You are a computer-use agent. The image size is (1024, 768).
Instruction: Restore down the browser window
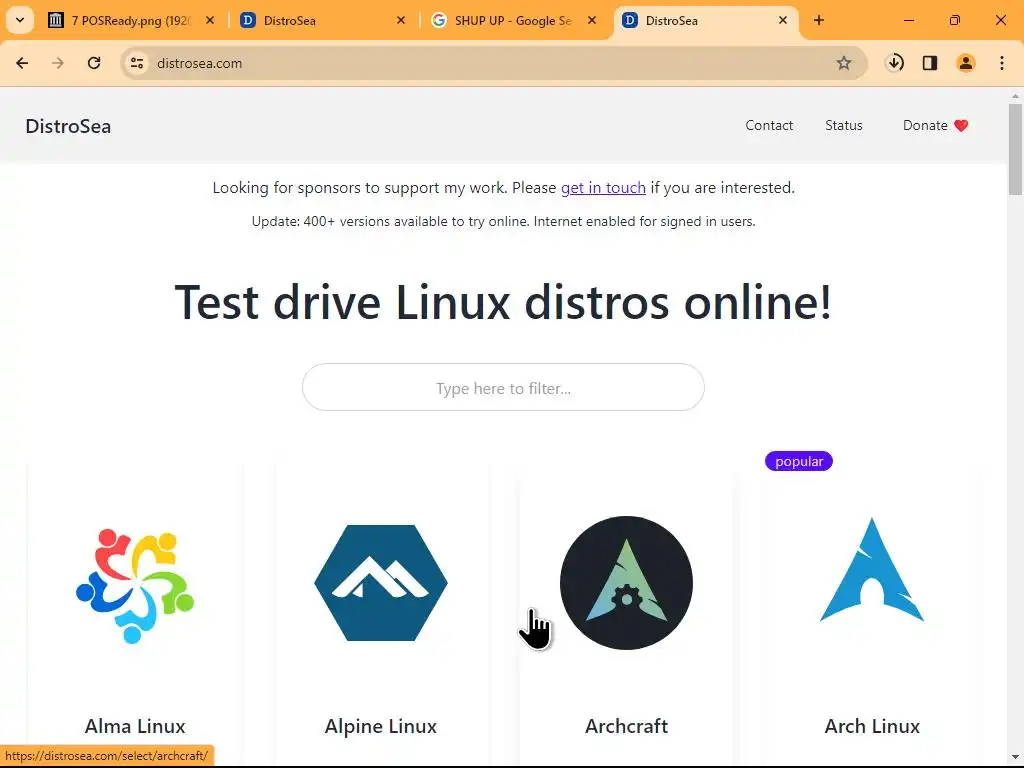point(955,20)
